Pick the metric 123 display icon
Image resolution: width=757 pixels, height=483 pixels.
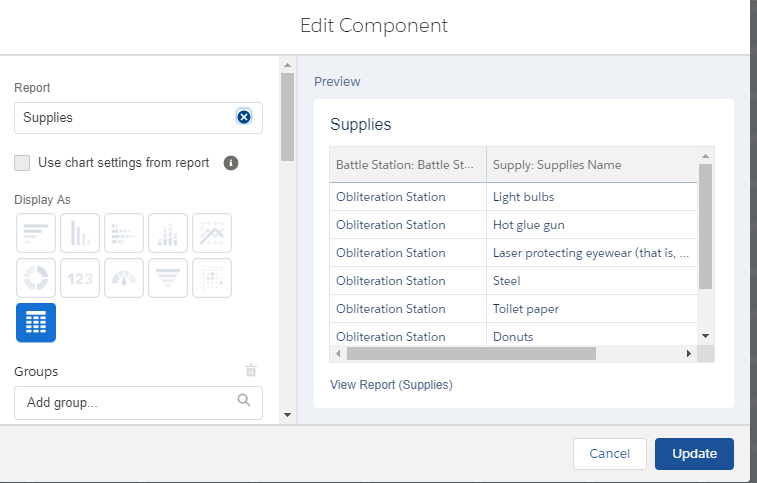(80, 278)
